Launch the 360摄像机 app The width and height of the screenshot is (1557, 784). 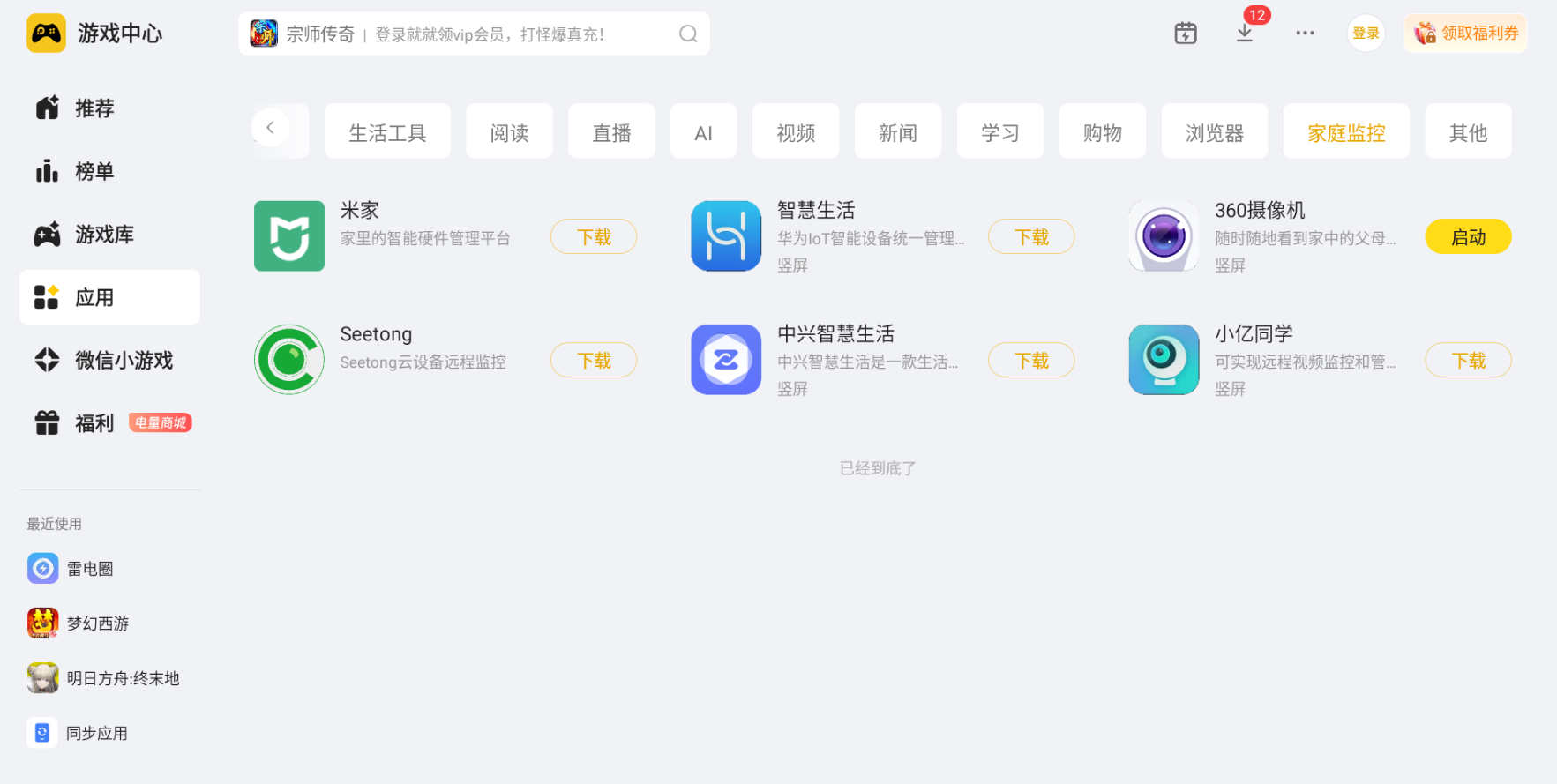coord(1468,236)
